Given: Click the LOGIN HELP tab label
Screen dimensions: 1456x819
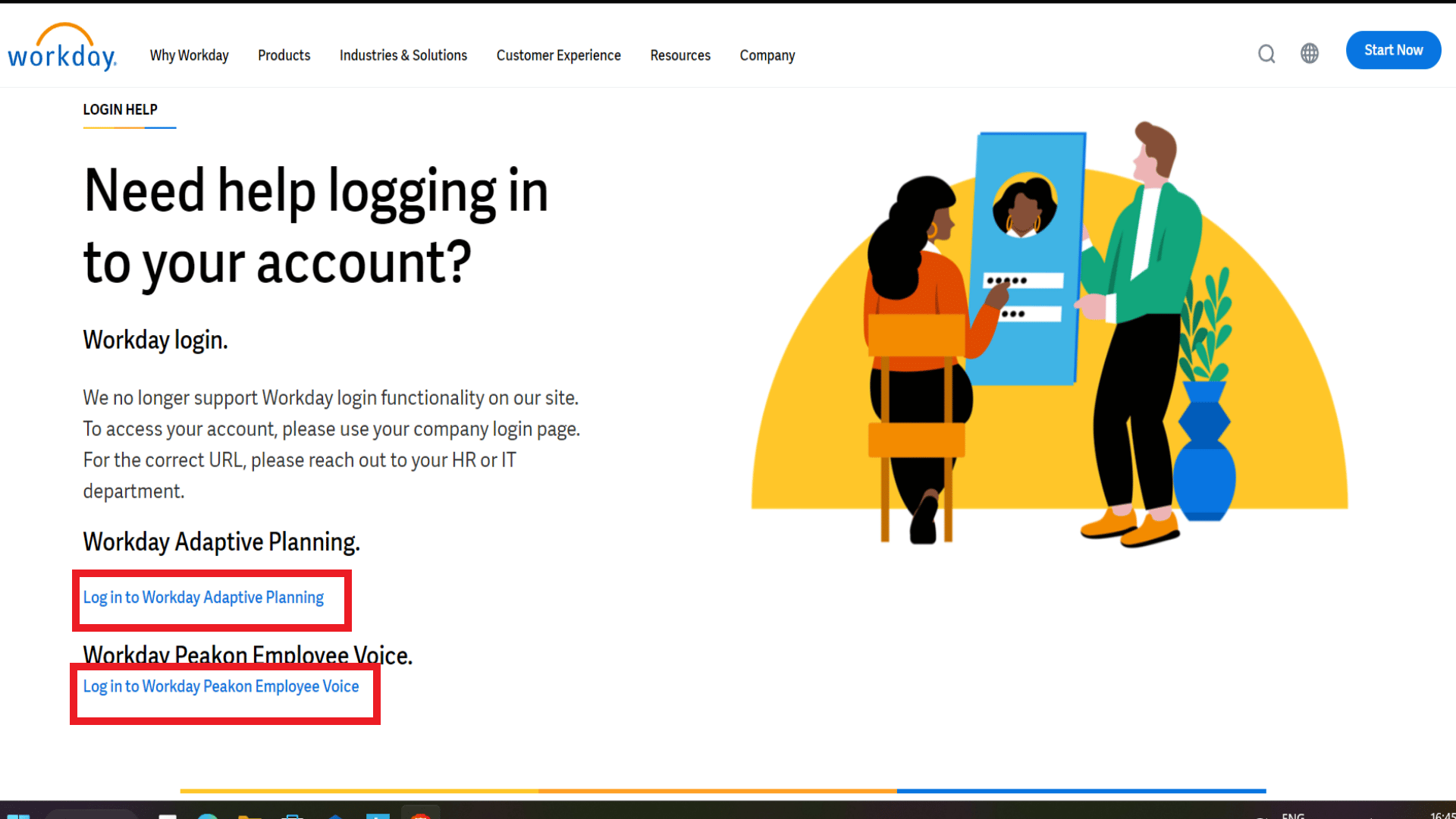Looking at the screenshot, I should [120, 109].
